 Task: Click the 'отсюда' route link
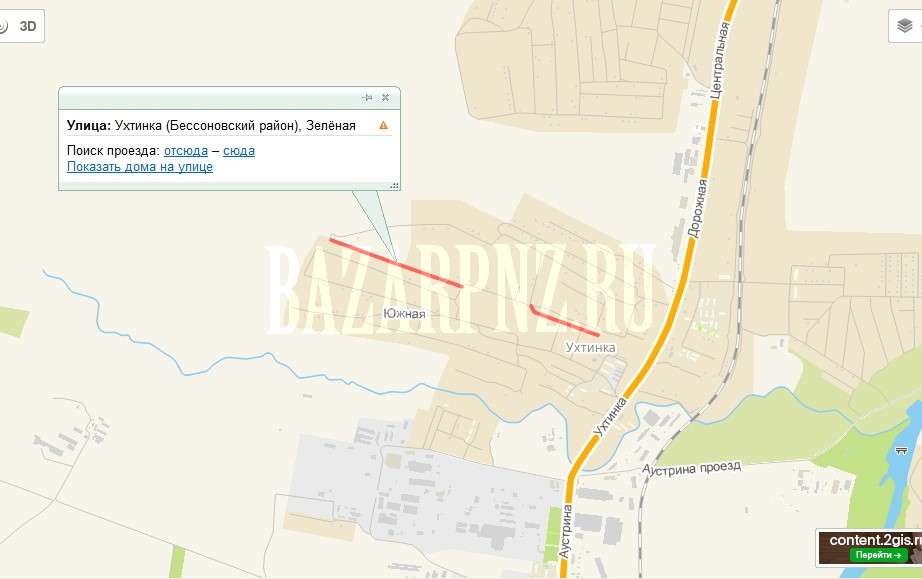[186, 150]
